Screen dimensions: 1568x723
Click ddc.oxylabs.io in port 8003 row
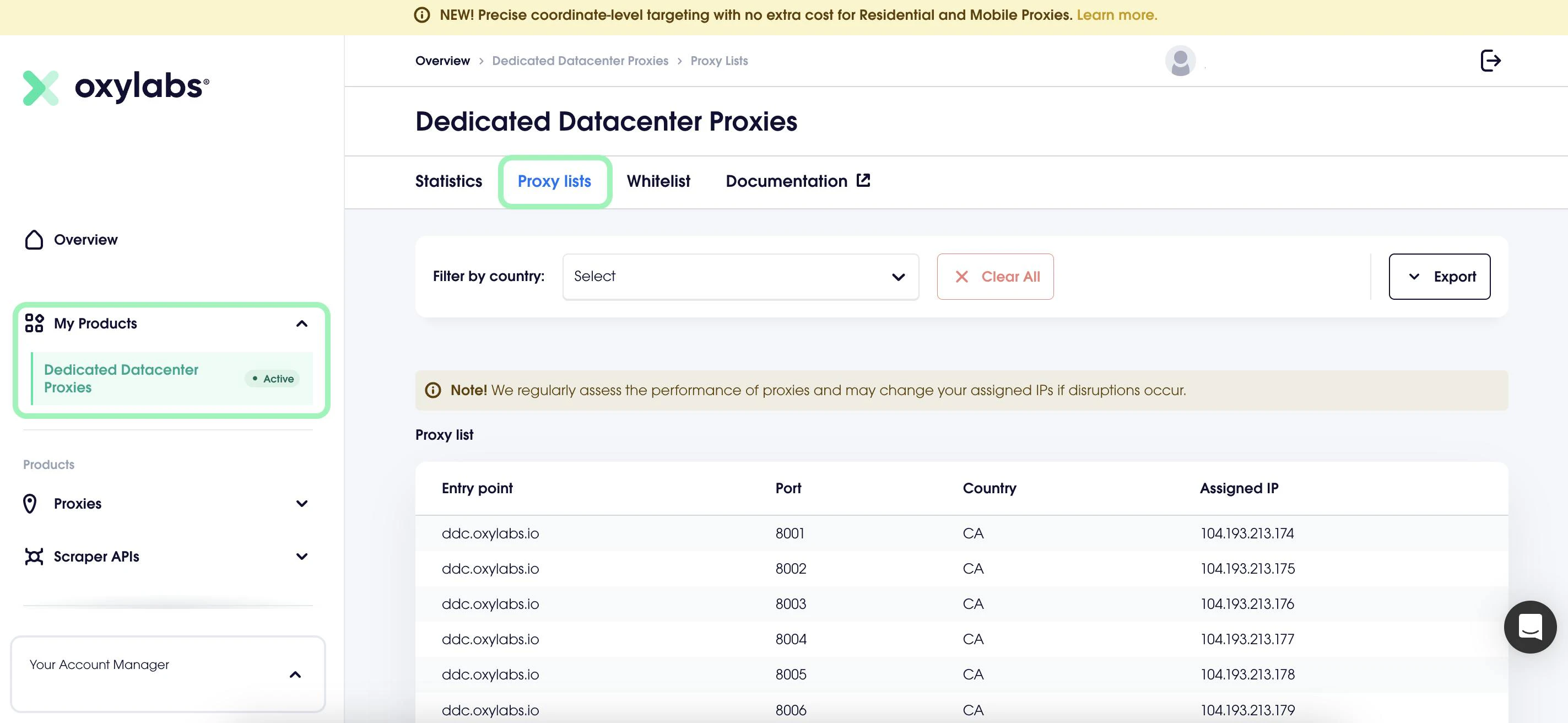click(490, 605)
